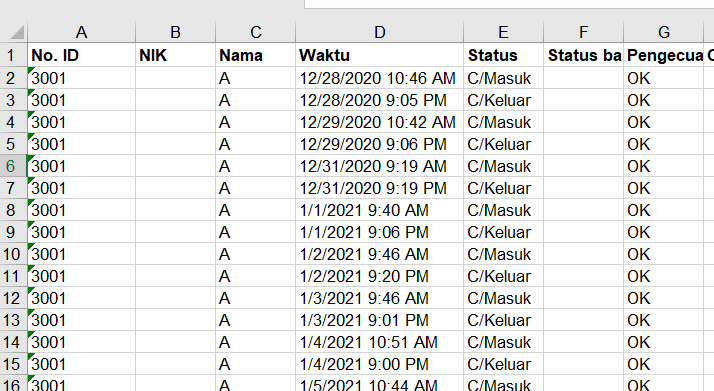714x391 pixels.
Task: Select empty NIK cell in row 5
Action: pos(175,144)
